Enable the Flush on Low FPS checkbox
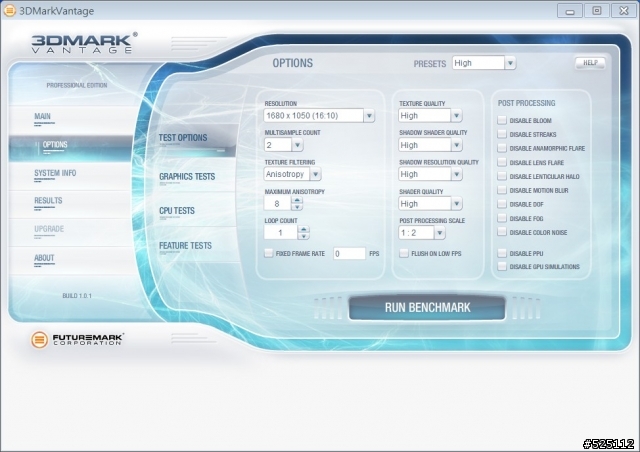The width and height of the screenshot is (640, 452). point(404,254)
